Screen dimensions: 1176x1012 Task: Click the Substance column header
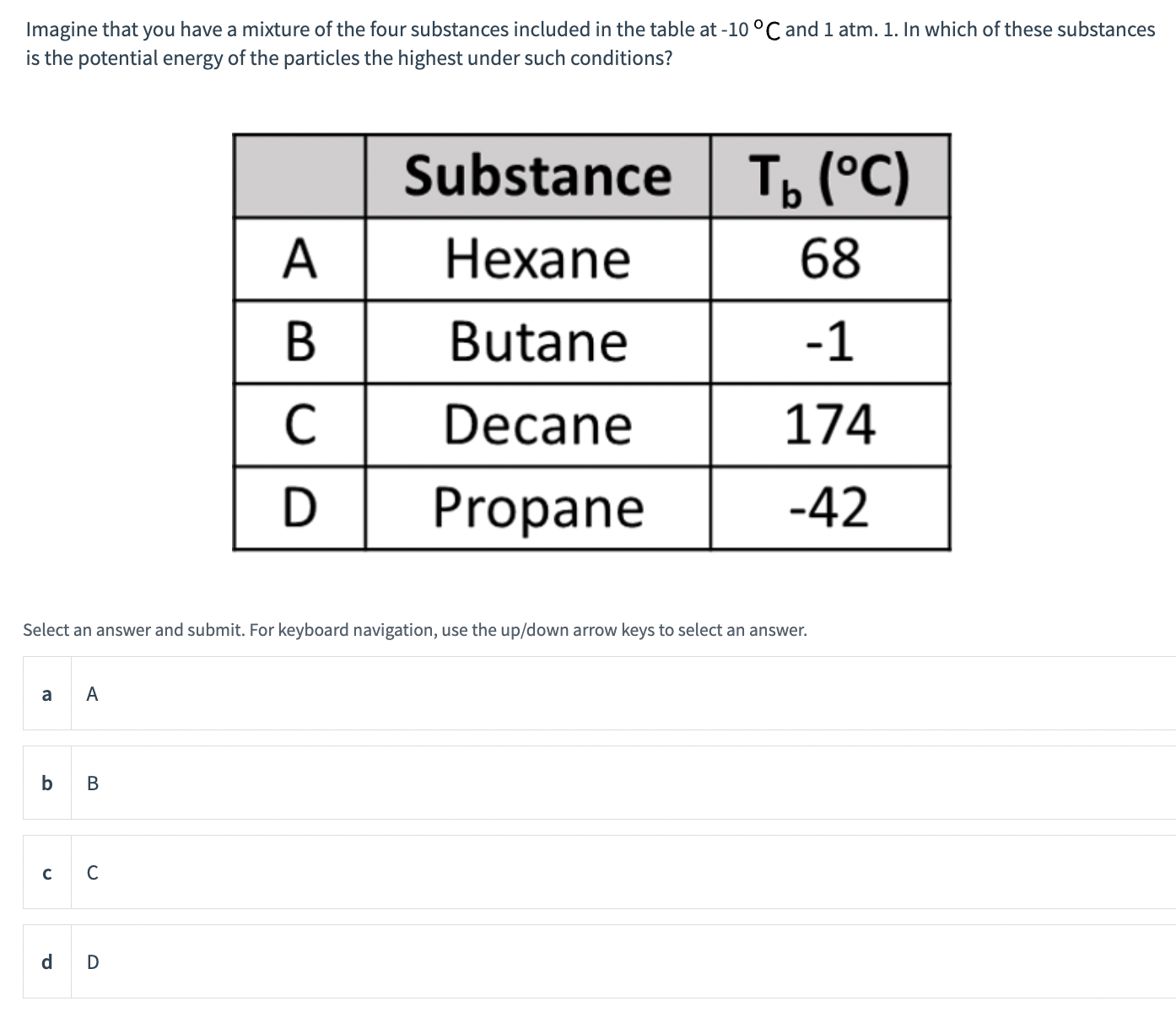click(538, 175)
